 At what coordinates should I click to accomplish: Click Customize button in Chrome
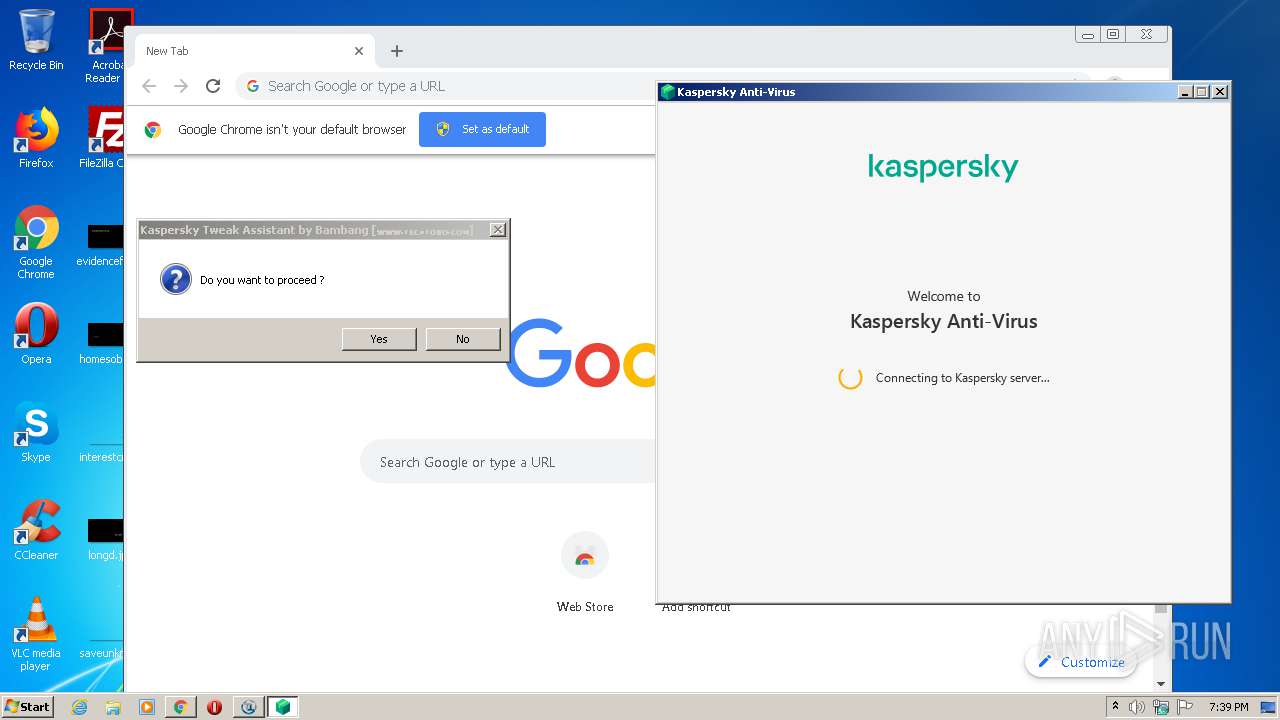[x=1081, y=662]
